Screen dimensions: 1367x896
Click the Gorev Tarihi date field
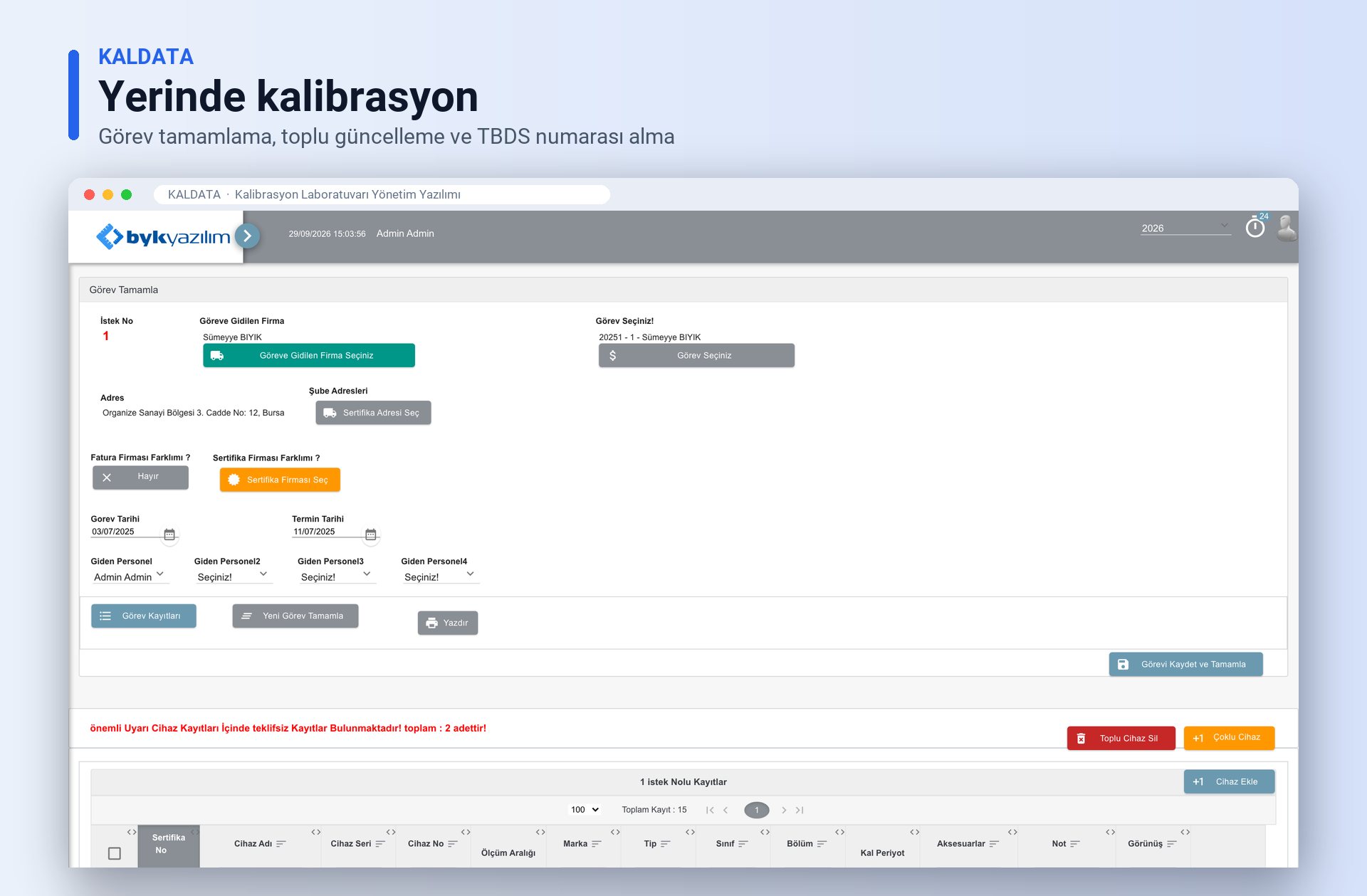125,532
